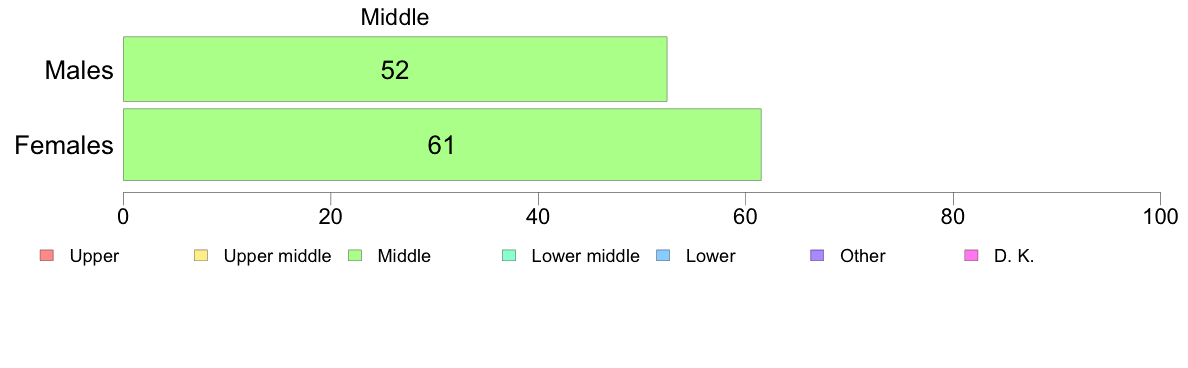Select the Females green bar

click(442, 145)
